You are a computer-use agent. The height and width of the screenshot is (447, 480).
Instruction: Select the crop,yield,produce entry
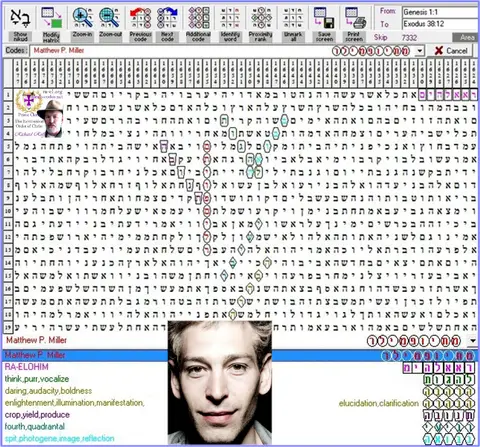pyautogui.click(x=37, y=415)
